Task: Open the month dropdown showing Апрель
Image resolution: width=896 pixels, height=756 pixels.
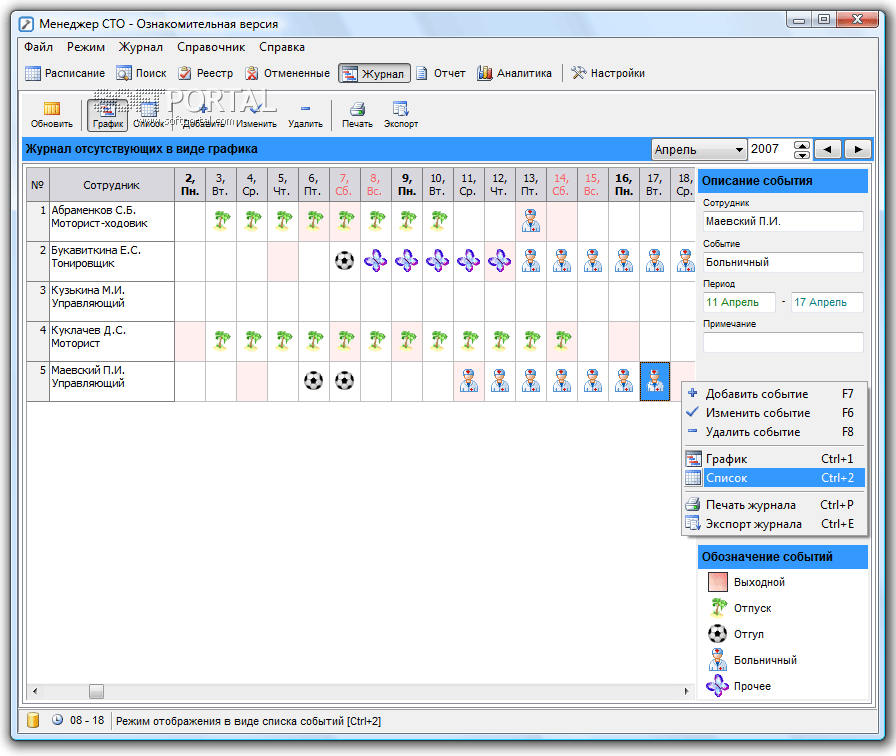Action: [x=699, y=149]
